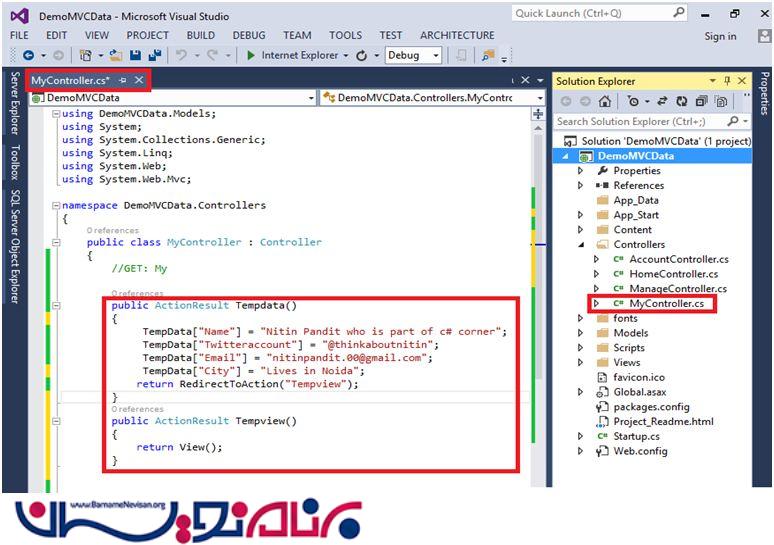The width and height of the screenshot is (774, 545).
Task: Click the Save All toolbar icon
Action: coord(155,56)
